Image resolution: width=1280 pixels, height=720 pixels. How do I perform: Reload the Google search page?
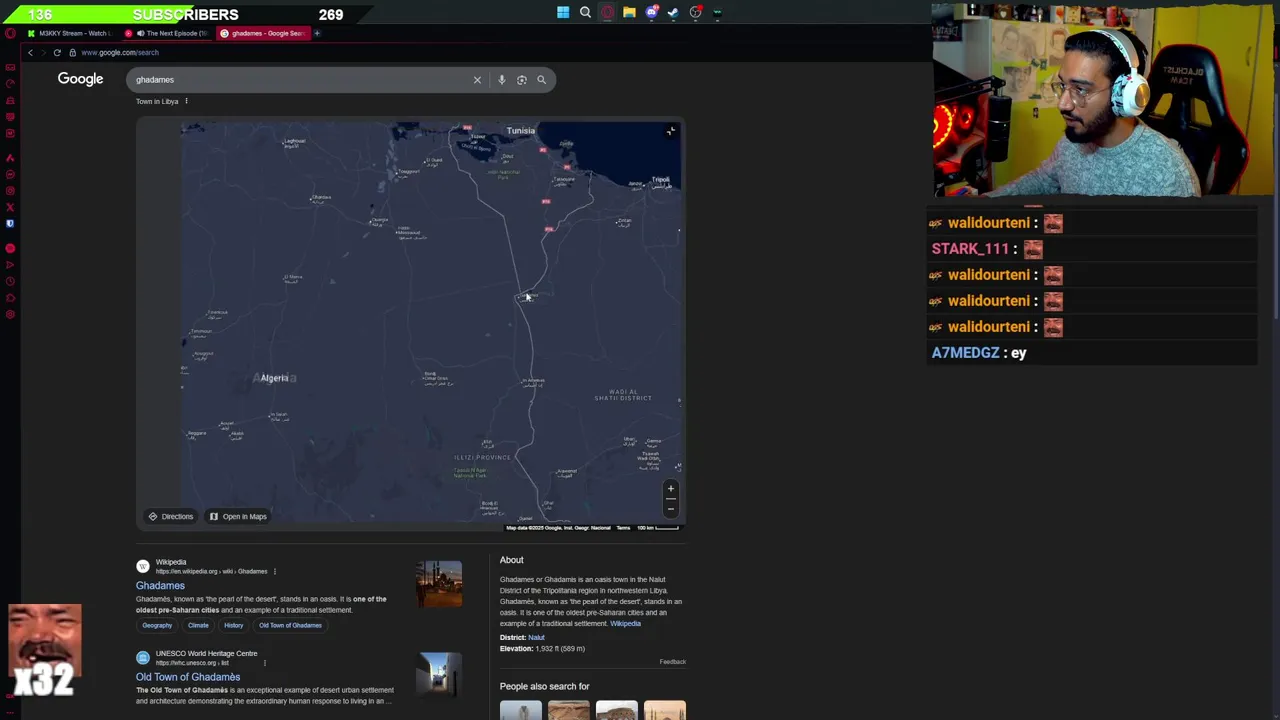click(x=57, y=52)
